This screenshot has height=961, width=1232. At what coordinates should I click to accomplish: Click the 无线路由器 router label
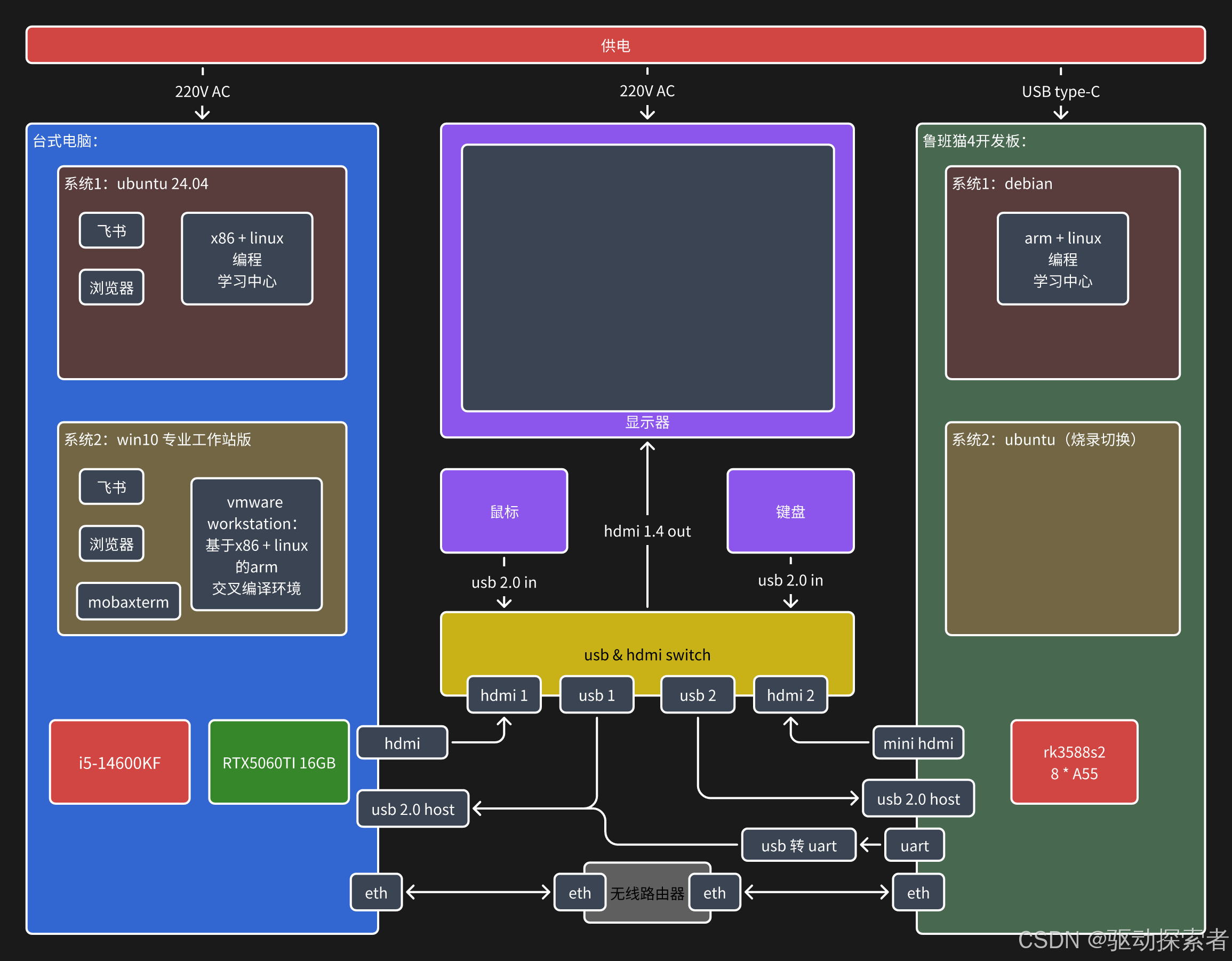pos(647,893)
